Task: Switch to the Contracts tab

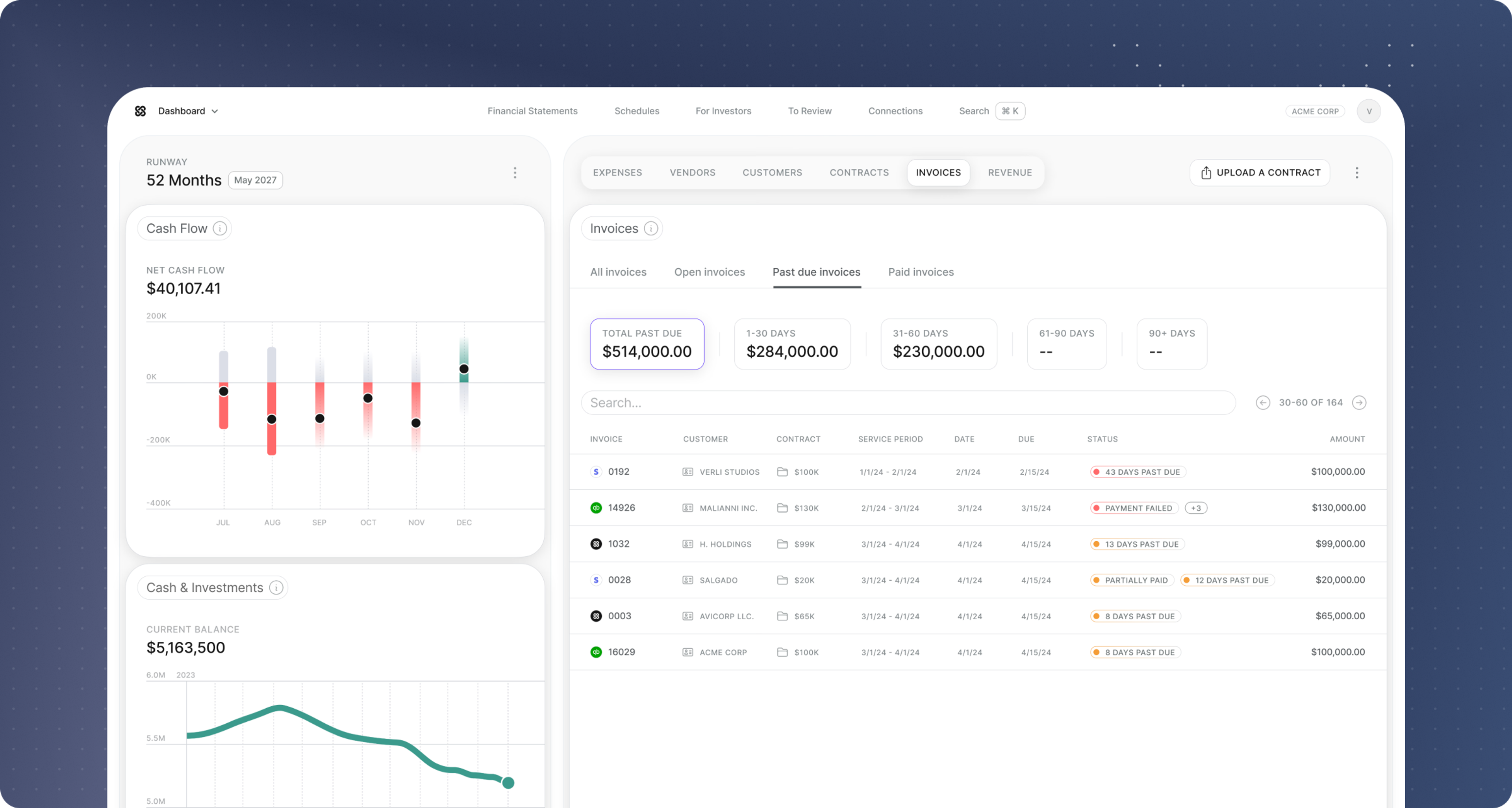Action: [x=859, y=173]
